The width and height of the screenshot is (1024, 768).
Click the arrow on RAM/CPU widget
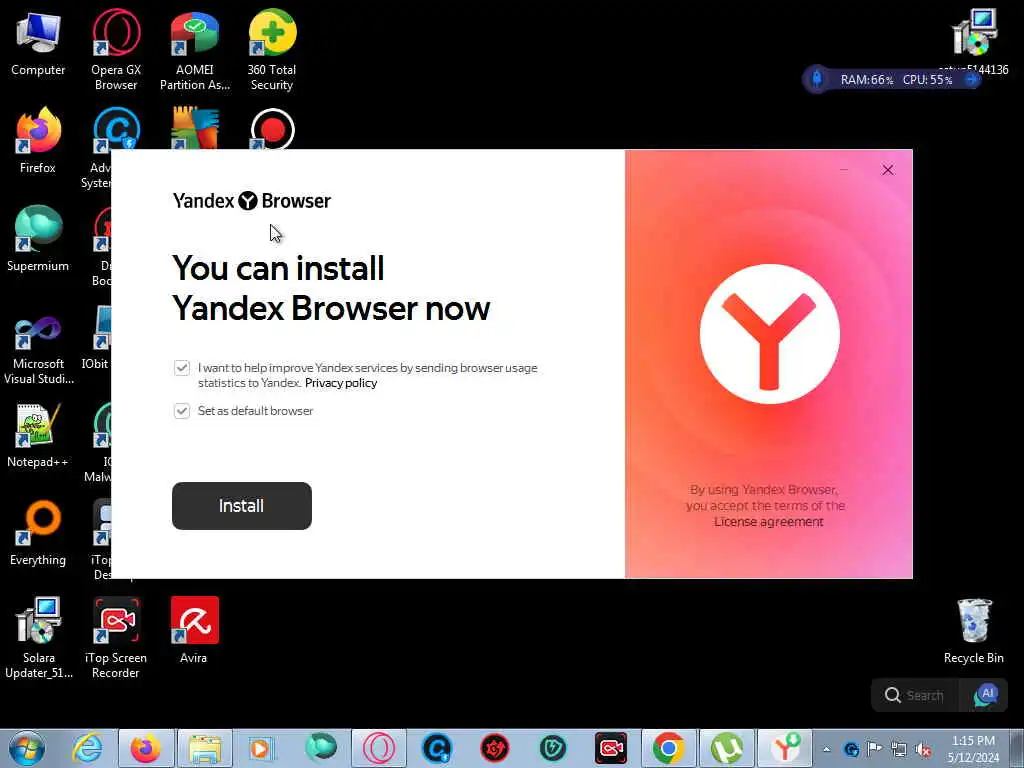click(971, 80)
